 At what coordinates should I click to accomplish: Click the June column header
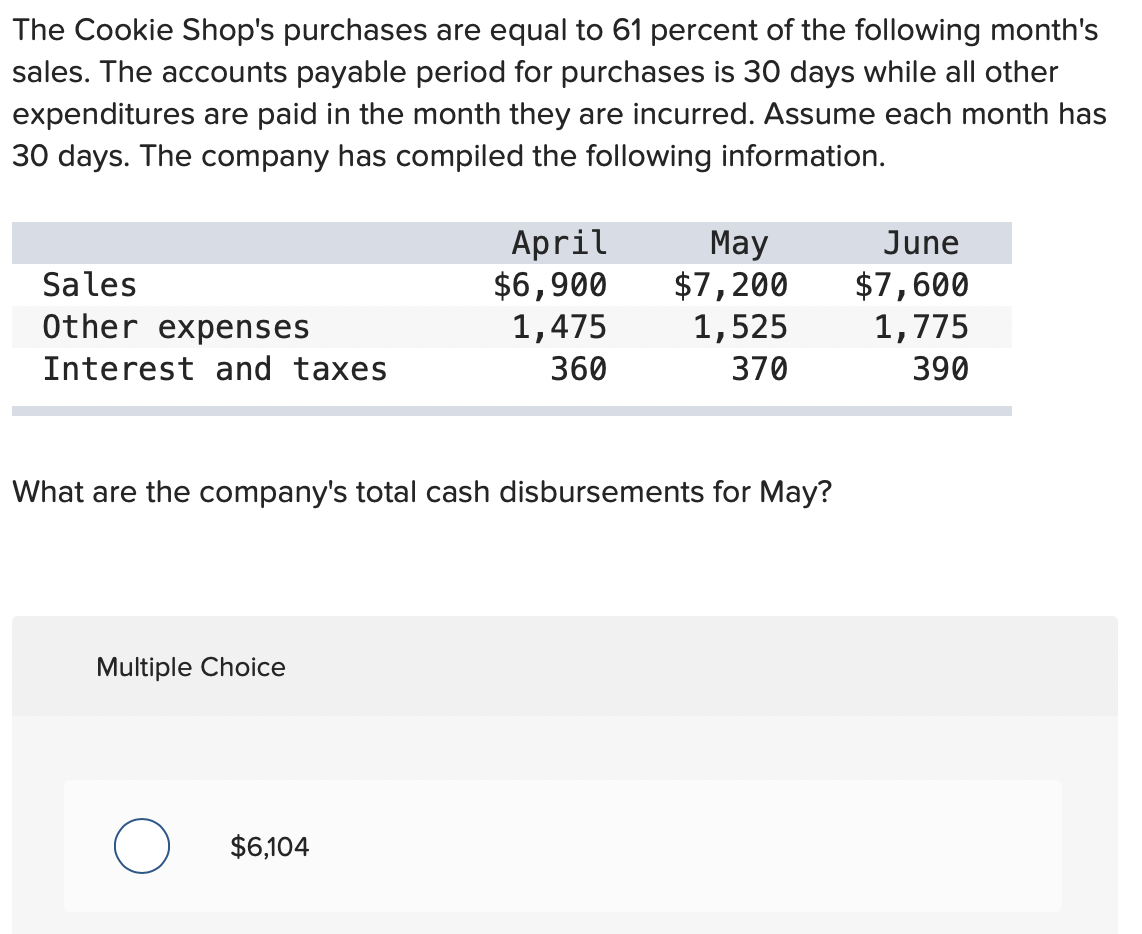pos(921,243)
